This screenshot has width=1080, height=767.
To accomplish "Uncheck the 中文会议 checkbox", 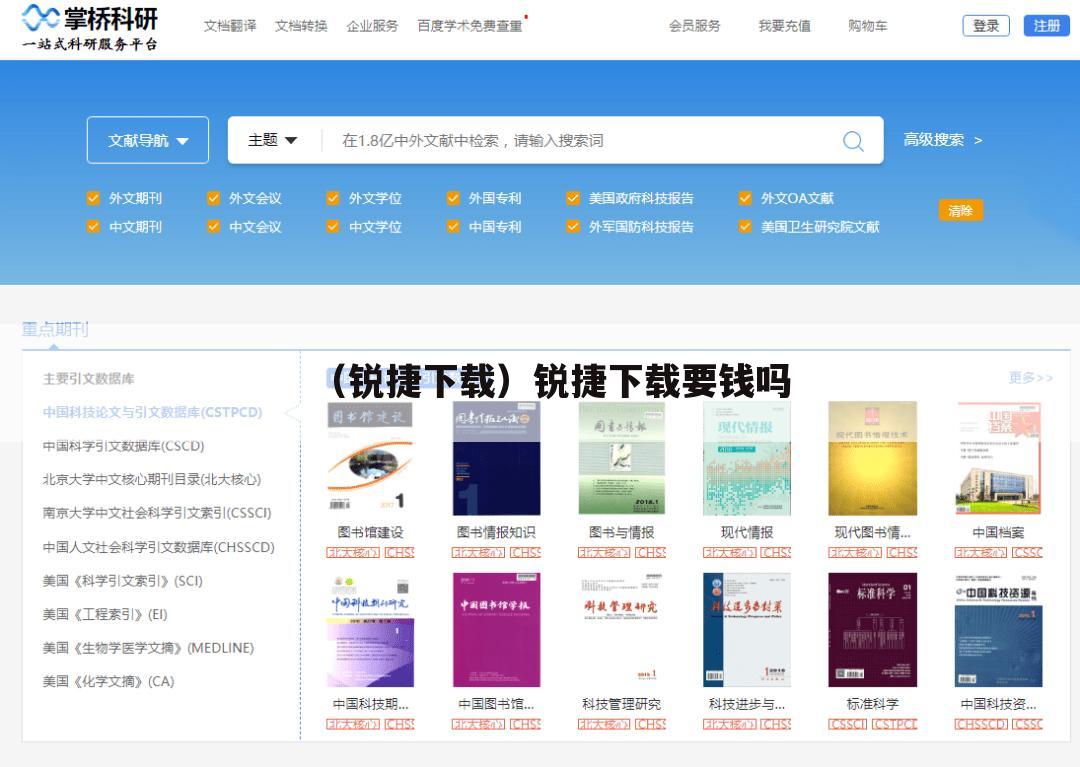I will [x=214, y=227].
